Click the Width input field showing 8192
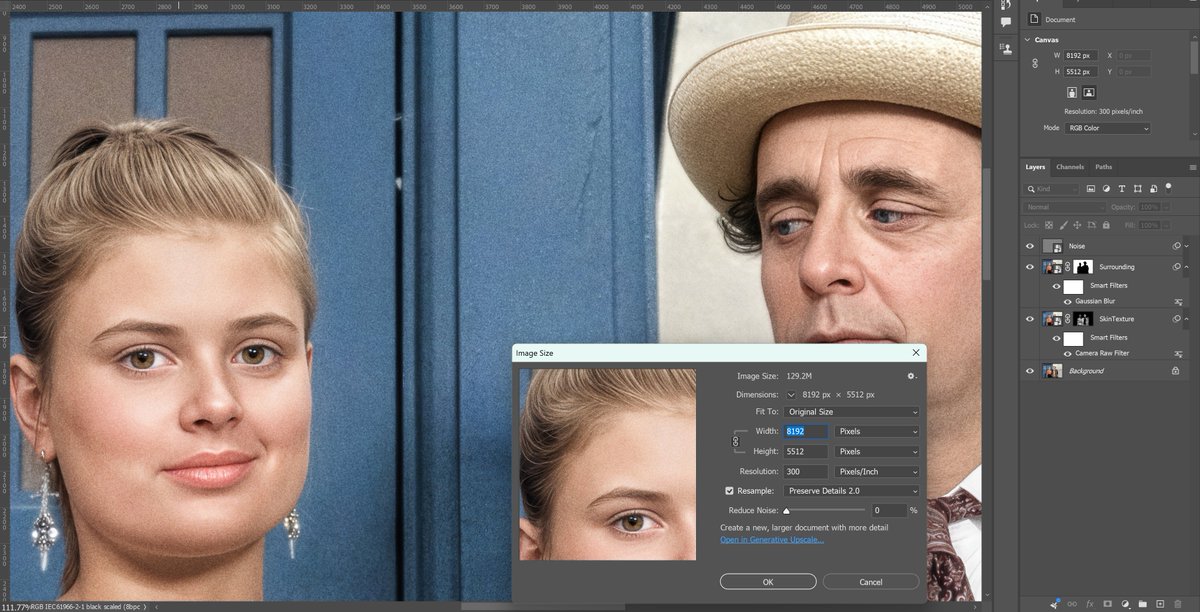This screenshot has height=612, width=1200. click(806, 432)
